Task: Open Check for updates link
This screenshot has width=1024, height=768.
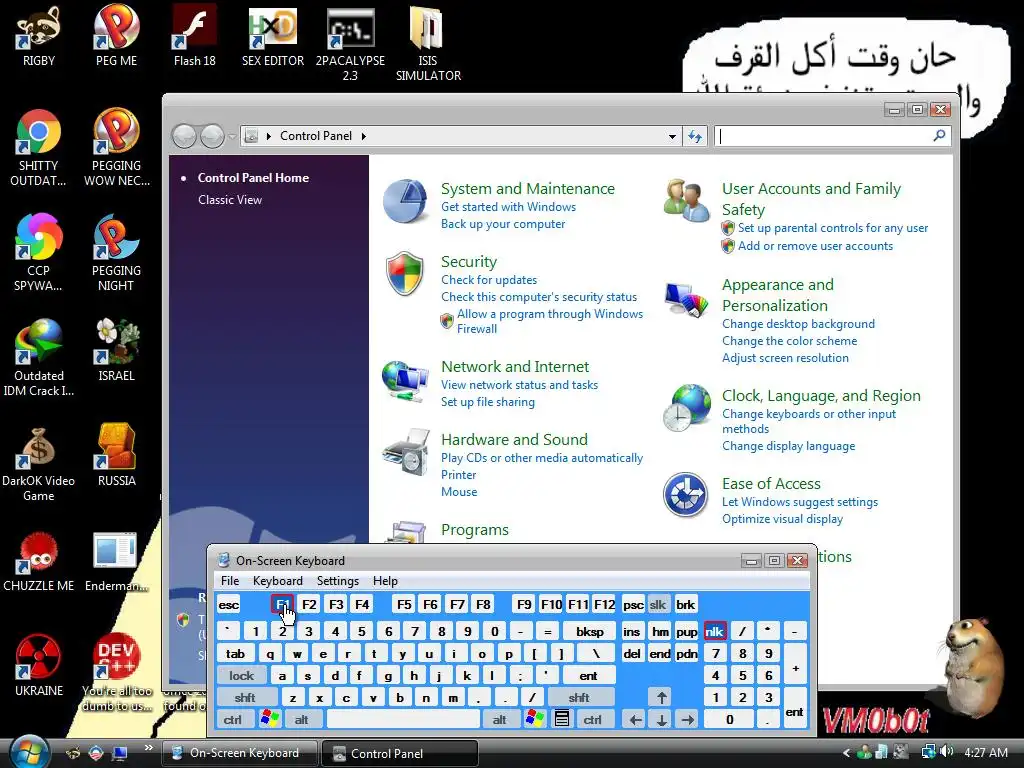Action: tap(489, 280)
